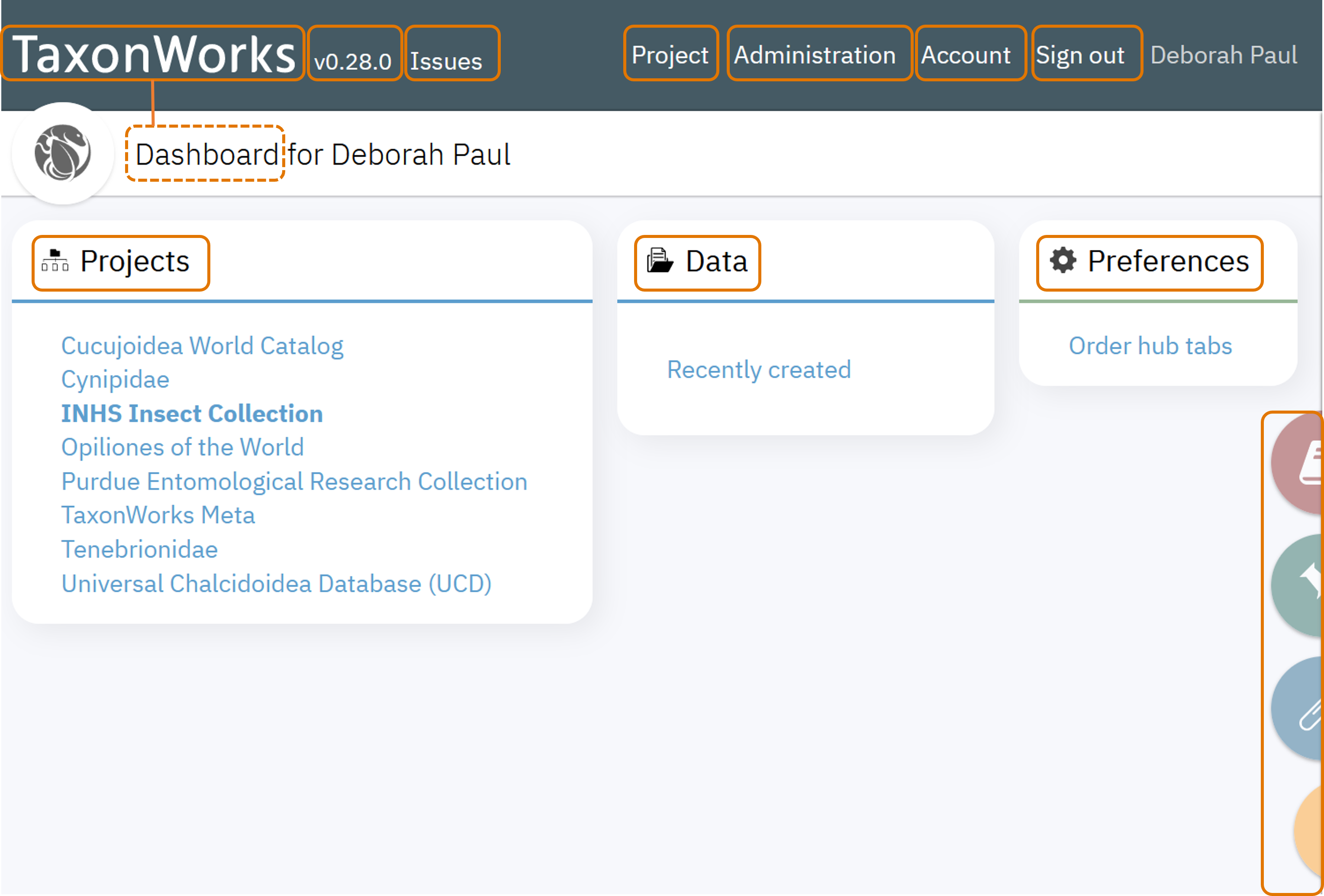Click the blue paperclip slide-out button
1324x896 pixels.
point(1297,708)
